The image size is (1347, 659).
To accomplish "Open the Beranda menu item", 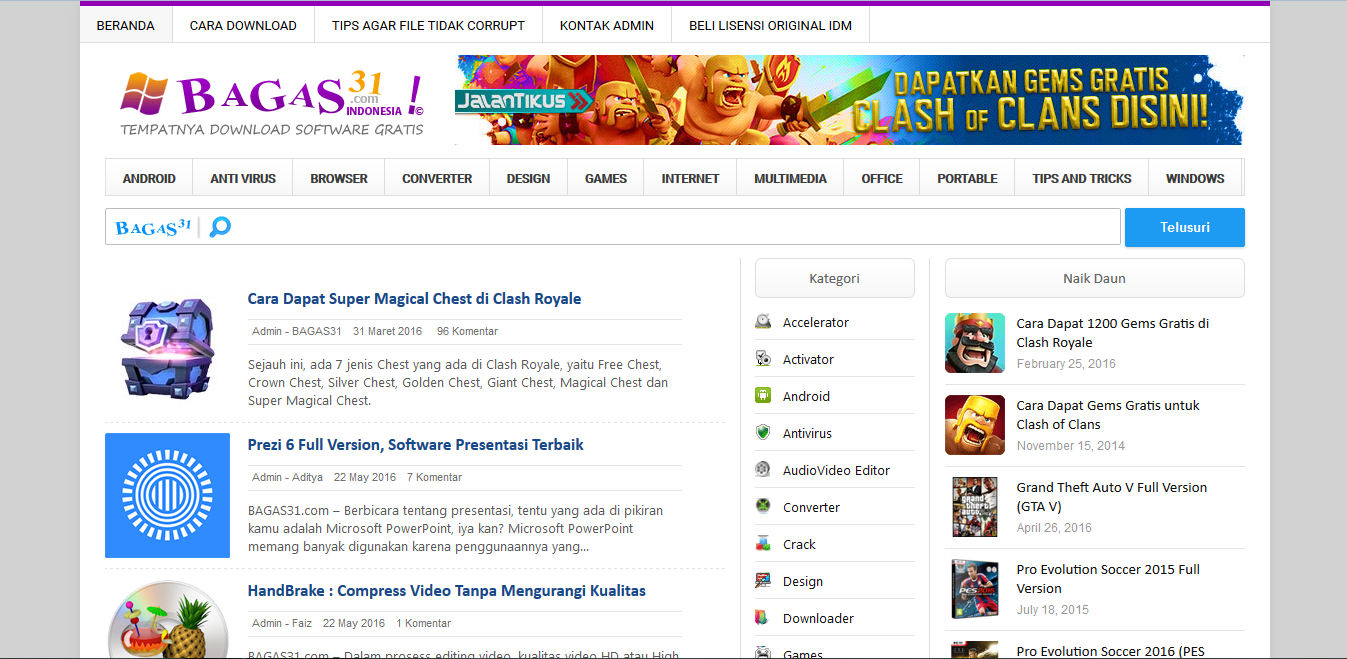I will [x=126, y=25].
